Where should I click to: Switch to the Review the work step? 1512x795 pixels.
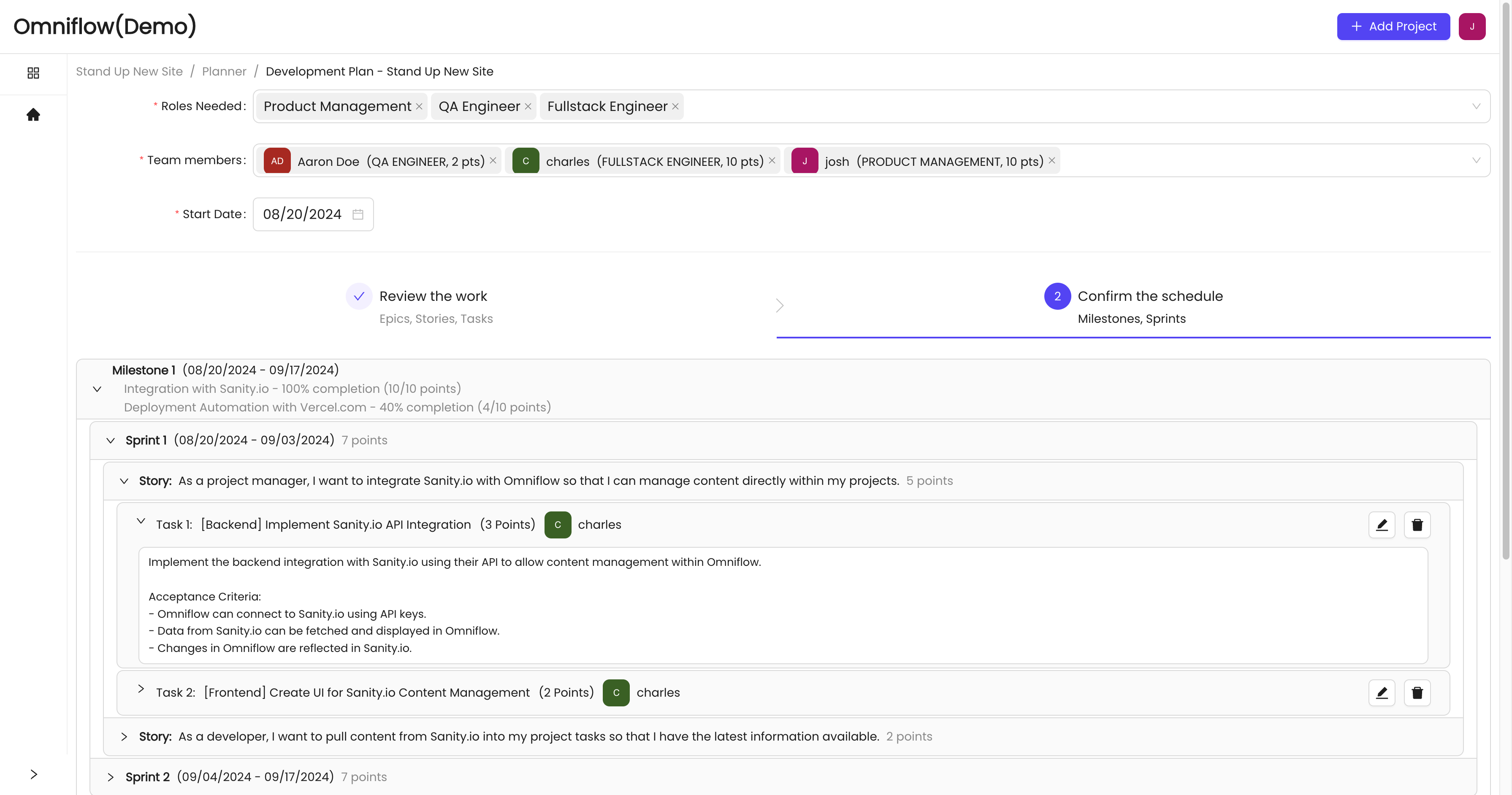click(x=433, y=296)
